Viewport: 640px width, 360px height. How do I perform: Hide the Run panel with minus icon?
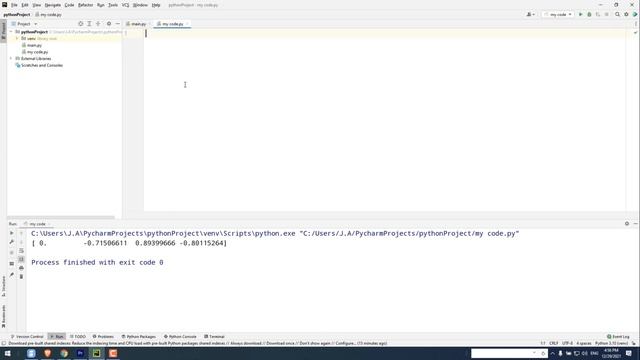(x=636, y=224)
